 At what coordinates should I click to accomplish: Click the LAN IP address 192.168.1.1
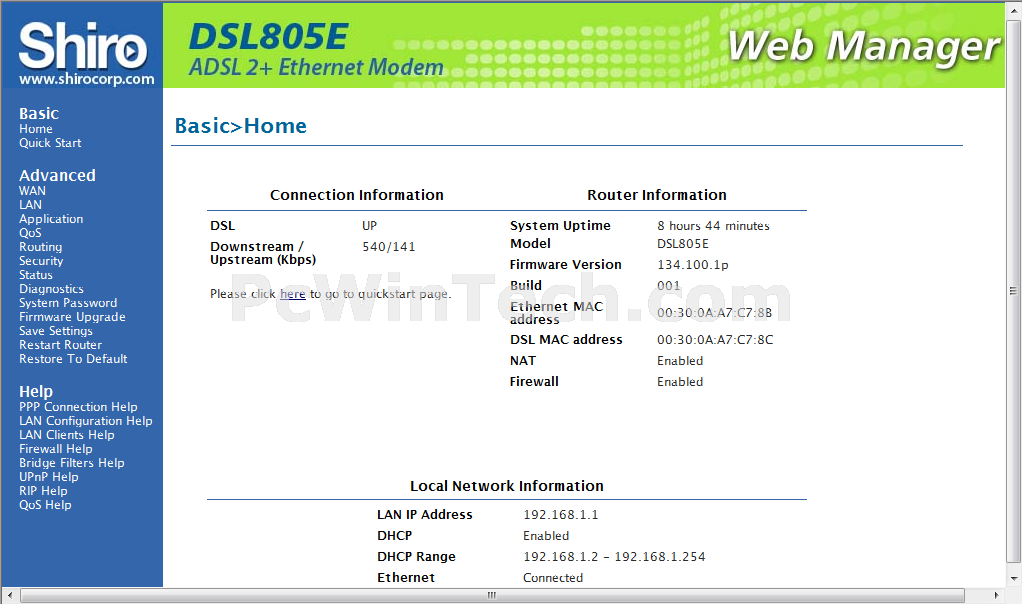[x=561, y=515]
